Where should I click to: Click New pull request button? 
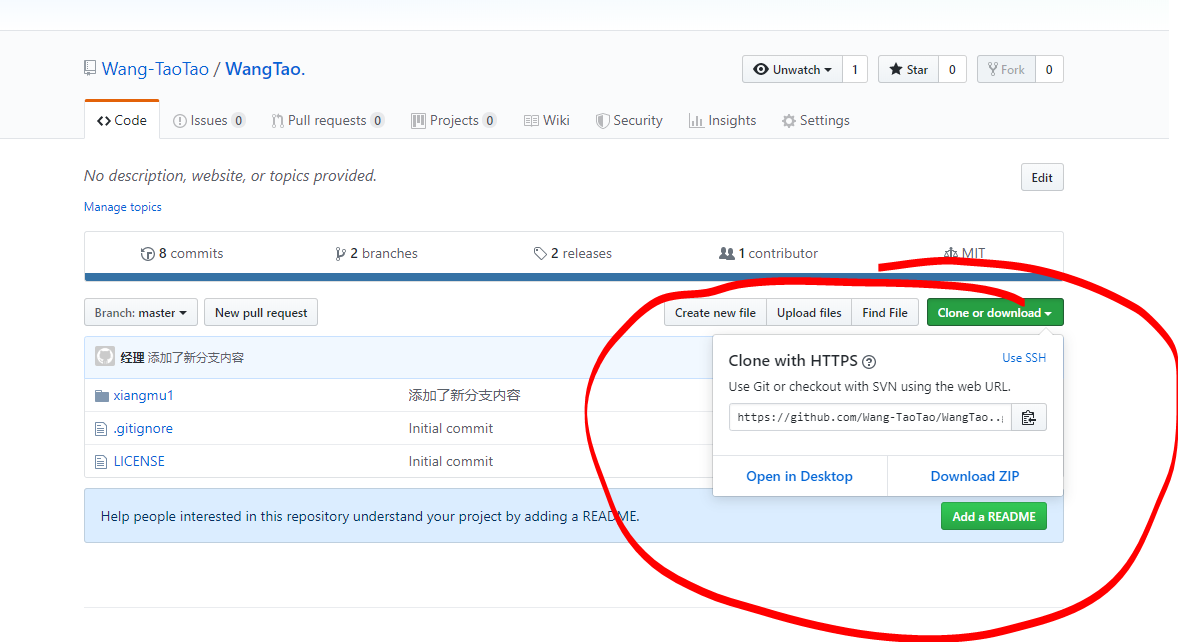pyautogui.click(x=261, y=312)
